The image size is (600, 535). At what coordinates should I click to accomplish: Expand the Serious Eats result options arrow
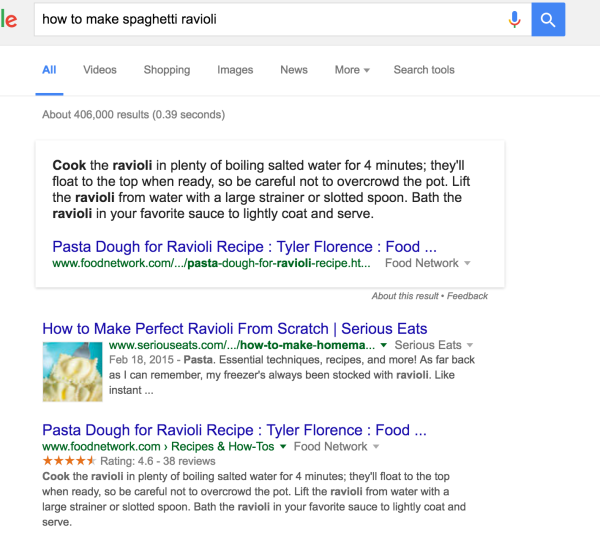click(471, 346)
